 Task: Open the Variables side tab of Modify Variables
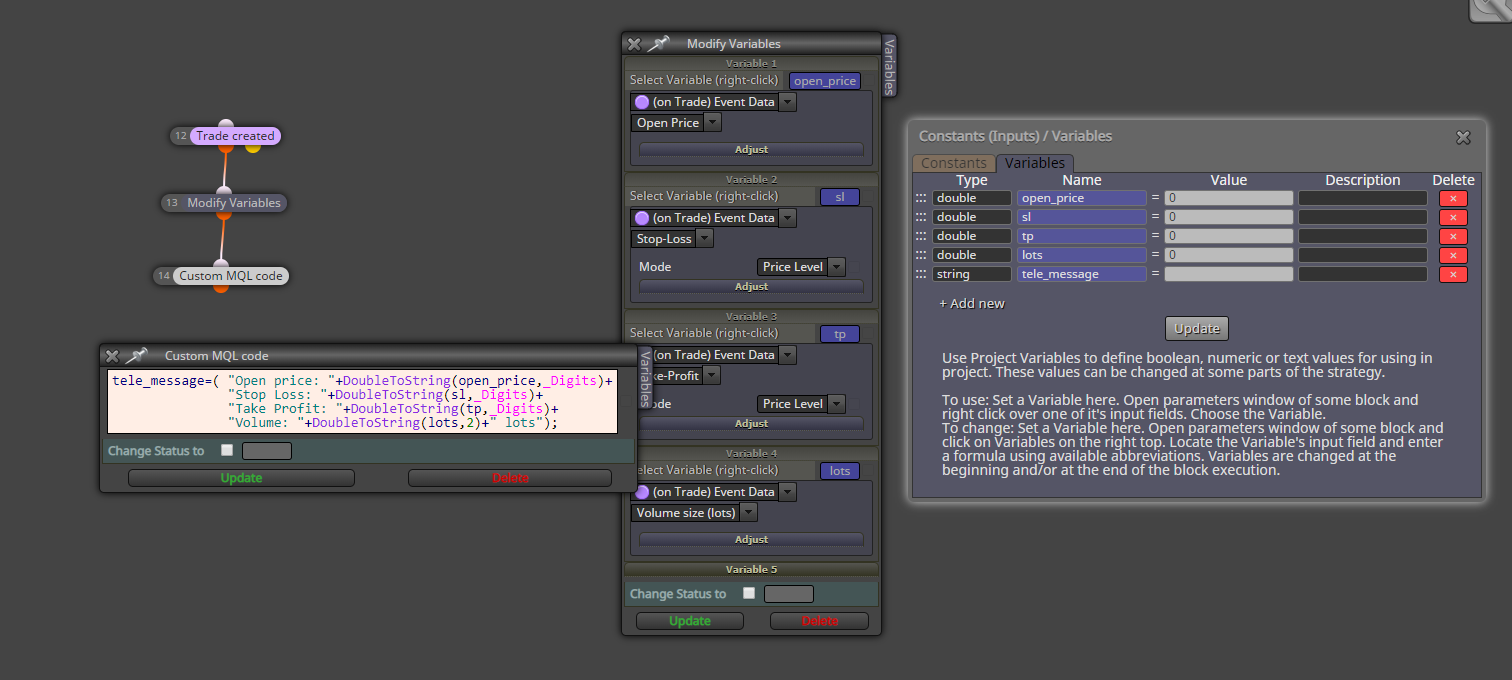[889, 66]
